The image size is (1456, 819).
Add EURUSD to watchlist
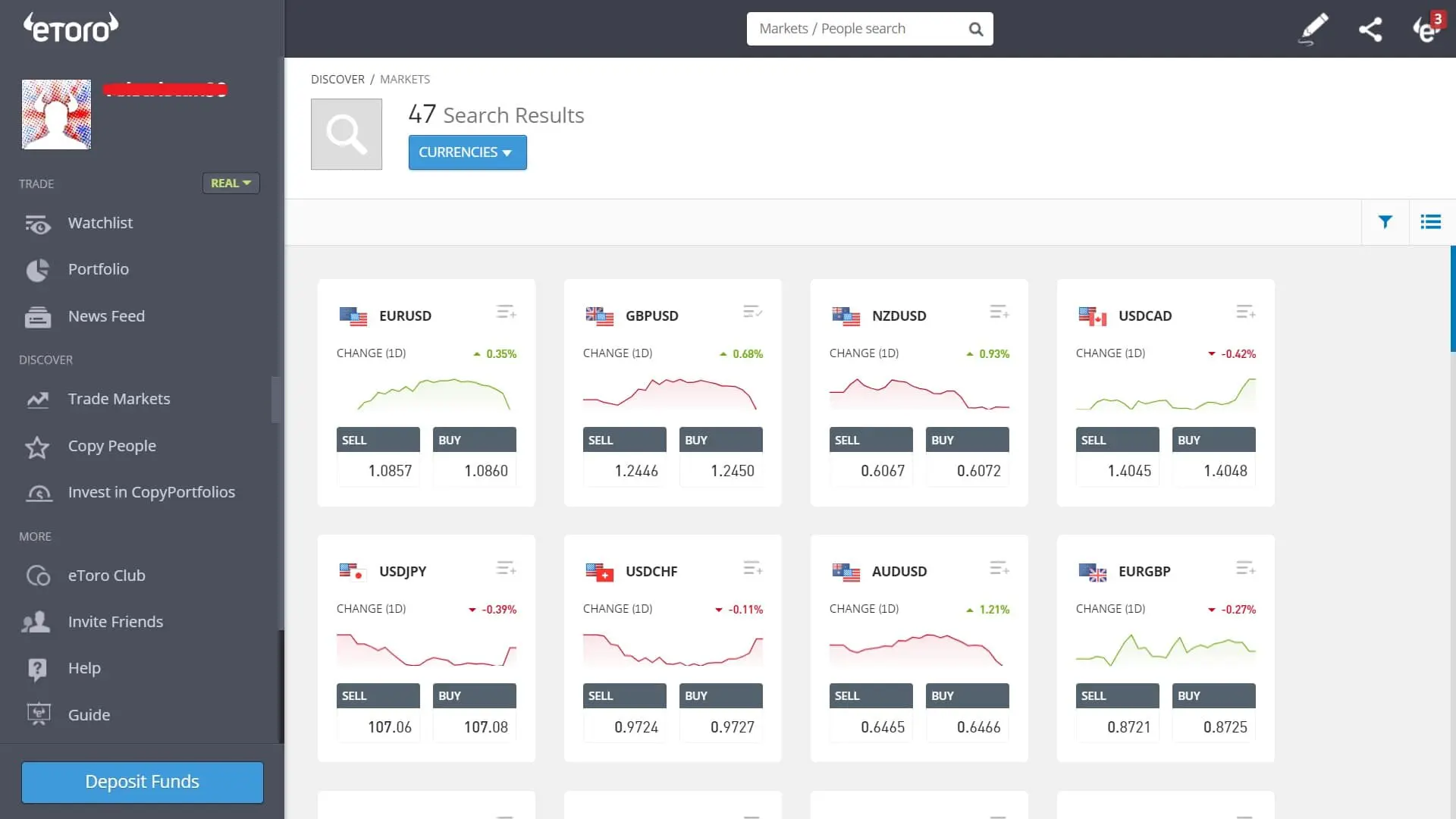[x=506, y=312]
